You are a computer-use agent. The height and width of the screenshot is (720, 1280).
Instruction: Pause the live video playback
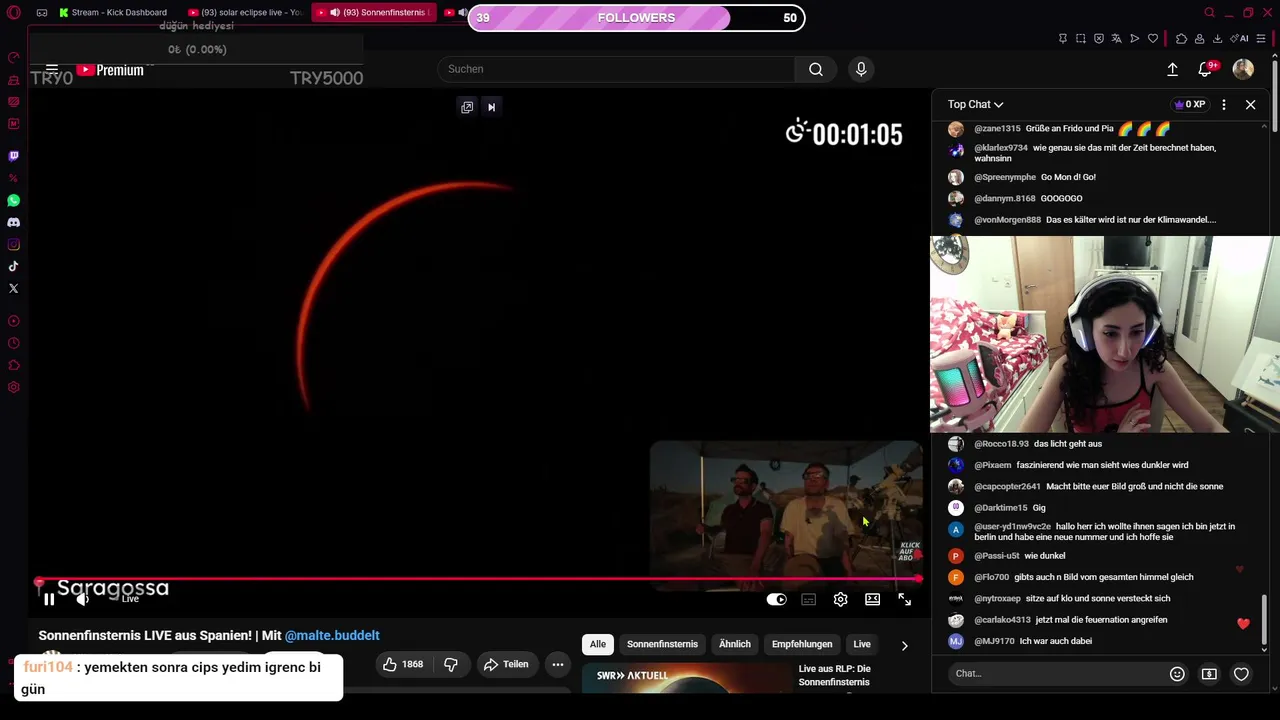(48, 599)
